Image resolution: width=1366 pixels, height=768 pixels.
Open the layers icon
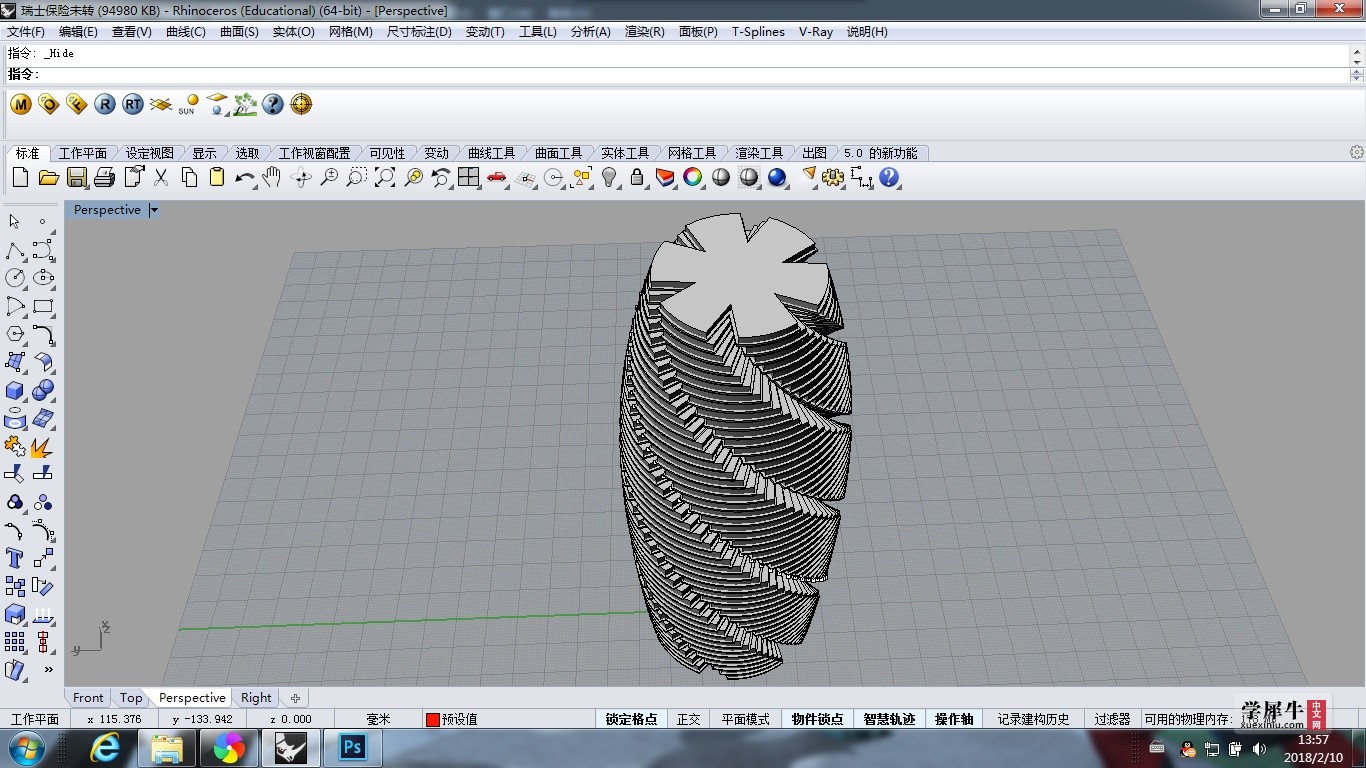[665, 178]
